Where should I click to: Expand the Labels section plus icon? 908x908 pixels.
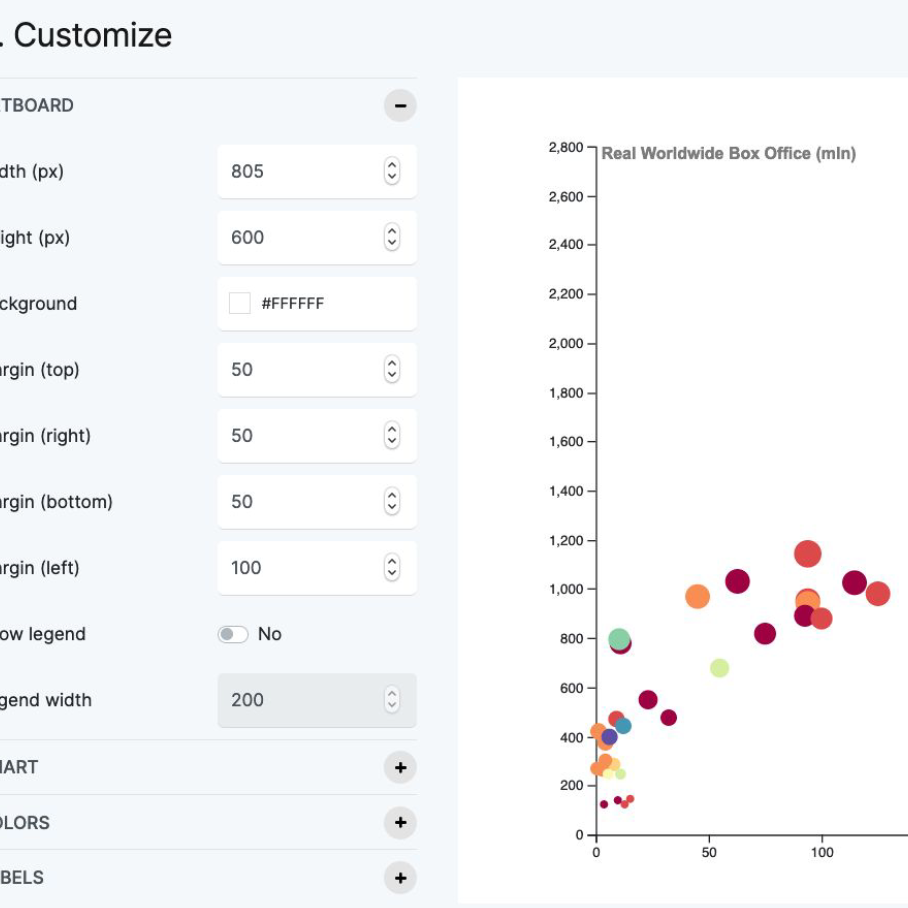pyautogui.click(x=400, y=877)
